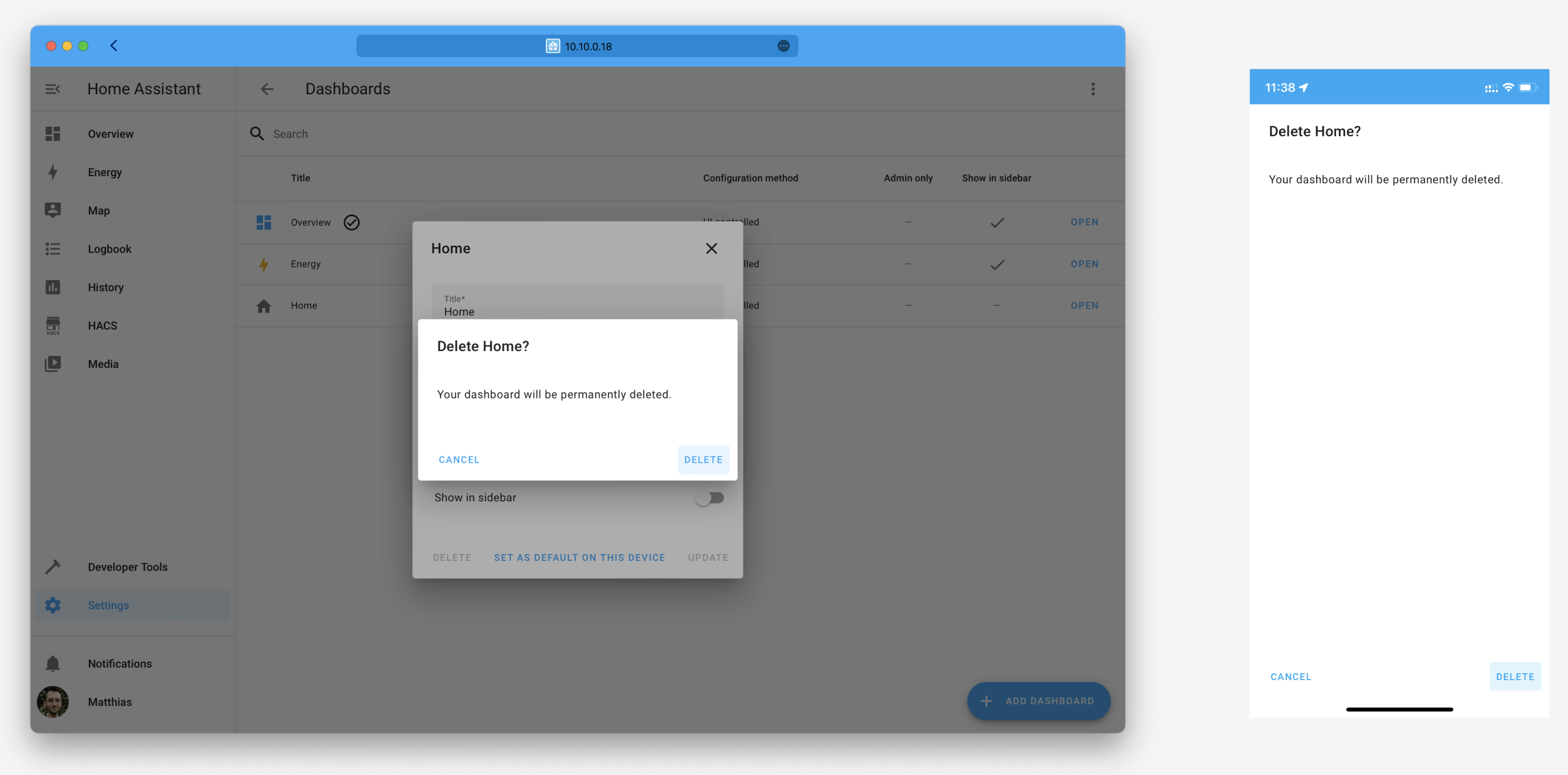
Task: Click the Overview sidebar dashboard icon
Action: (53, 134)
